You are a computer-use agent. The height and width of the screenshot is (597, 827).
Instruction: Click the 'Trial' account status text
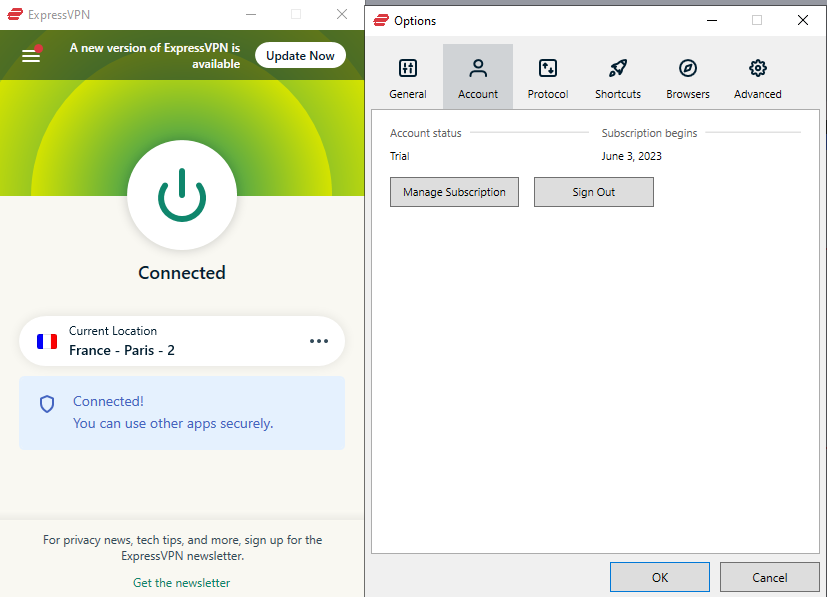[x=399, y=156]
